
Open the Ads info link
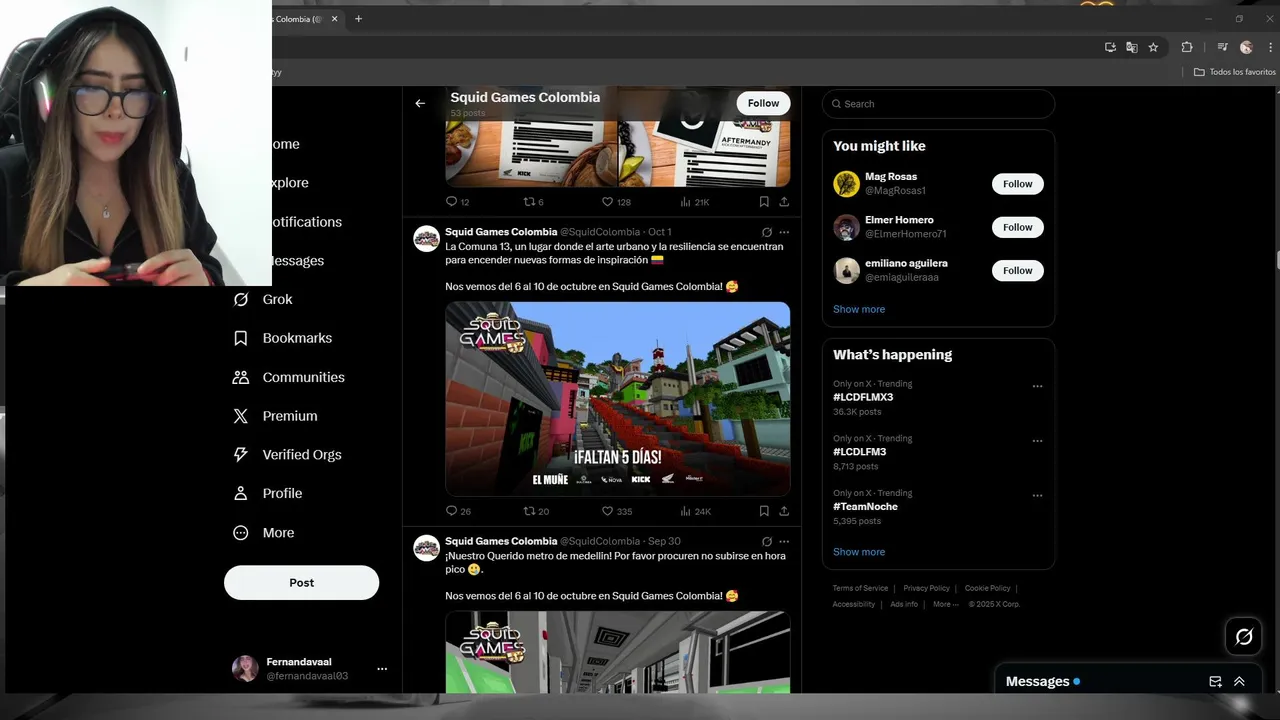click(x=904, y=604)
